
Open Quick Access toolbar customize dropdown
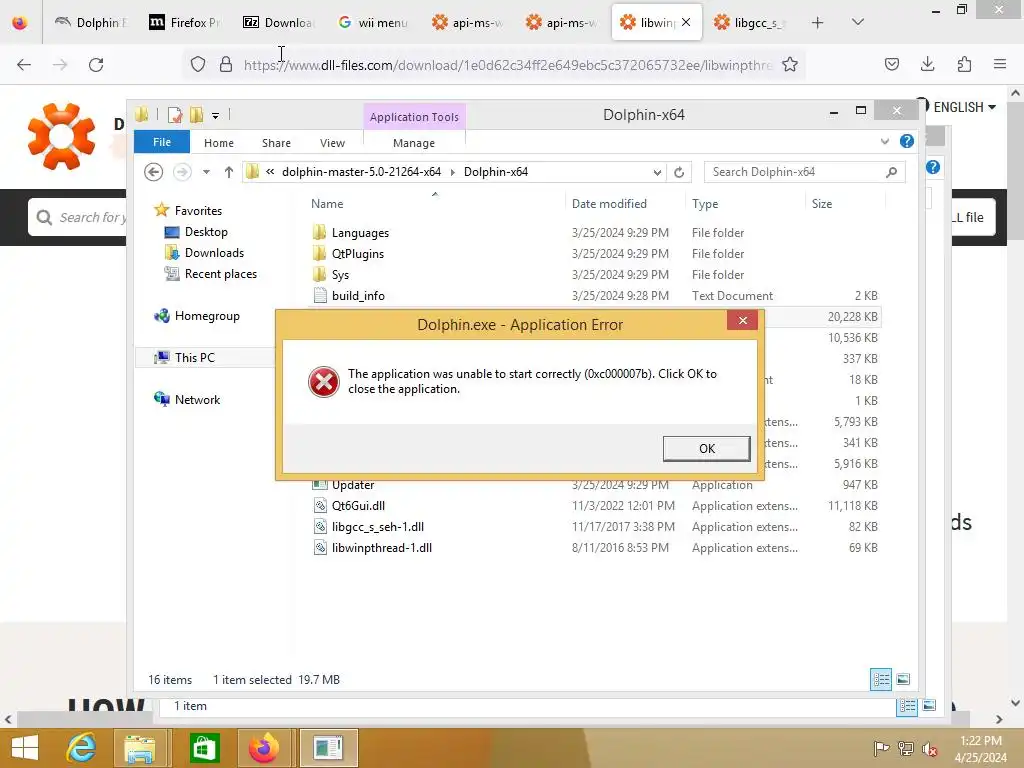point(216,116)
